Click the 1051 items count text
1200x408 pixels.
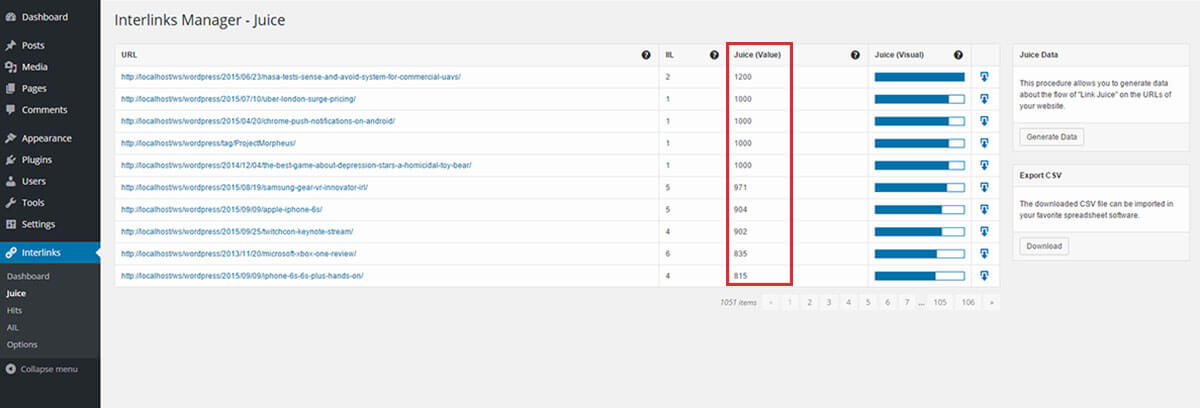tap(738, 301)
